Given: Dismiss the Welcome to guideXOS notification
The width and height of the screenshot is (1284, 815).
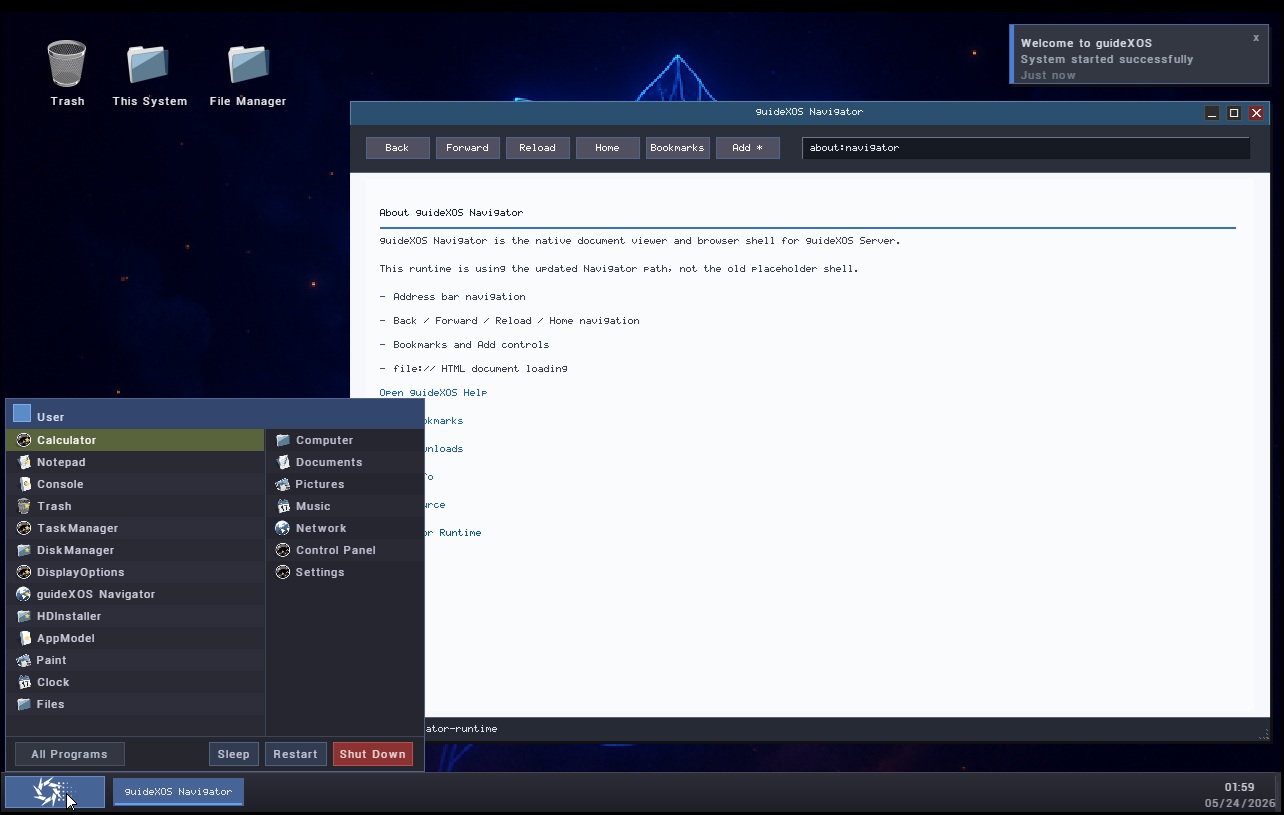Looking at the screenshot, I should [1256, 38].
